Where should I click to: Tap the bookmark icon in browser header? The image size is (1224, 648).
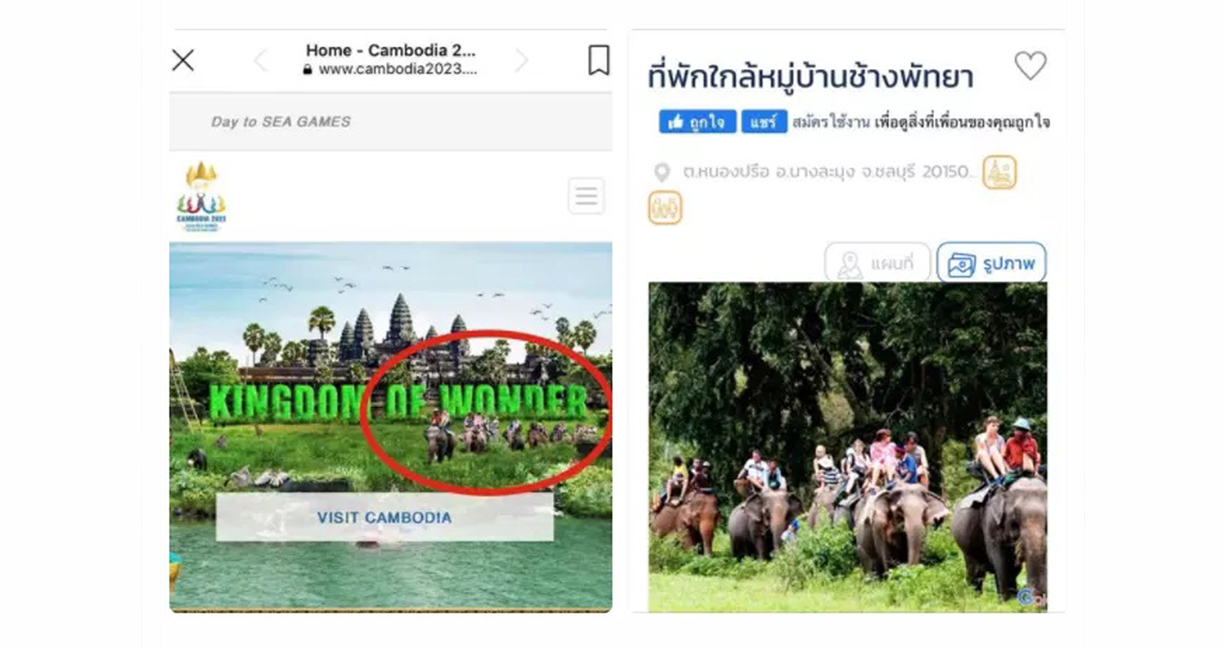(x=598, y=61)
